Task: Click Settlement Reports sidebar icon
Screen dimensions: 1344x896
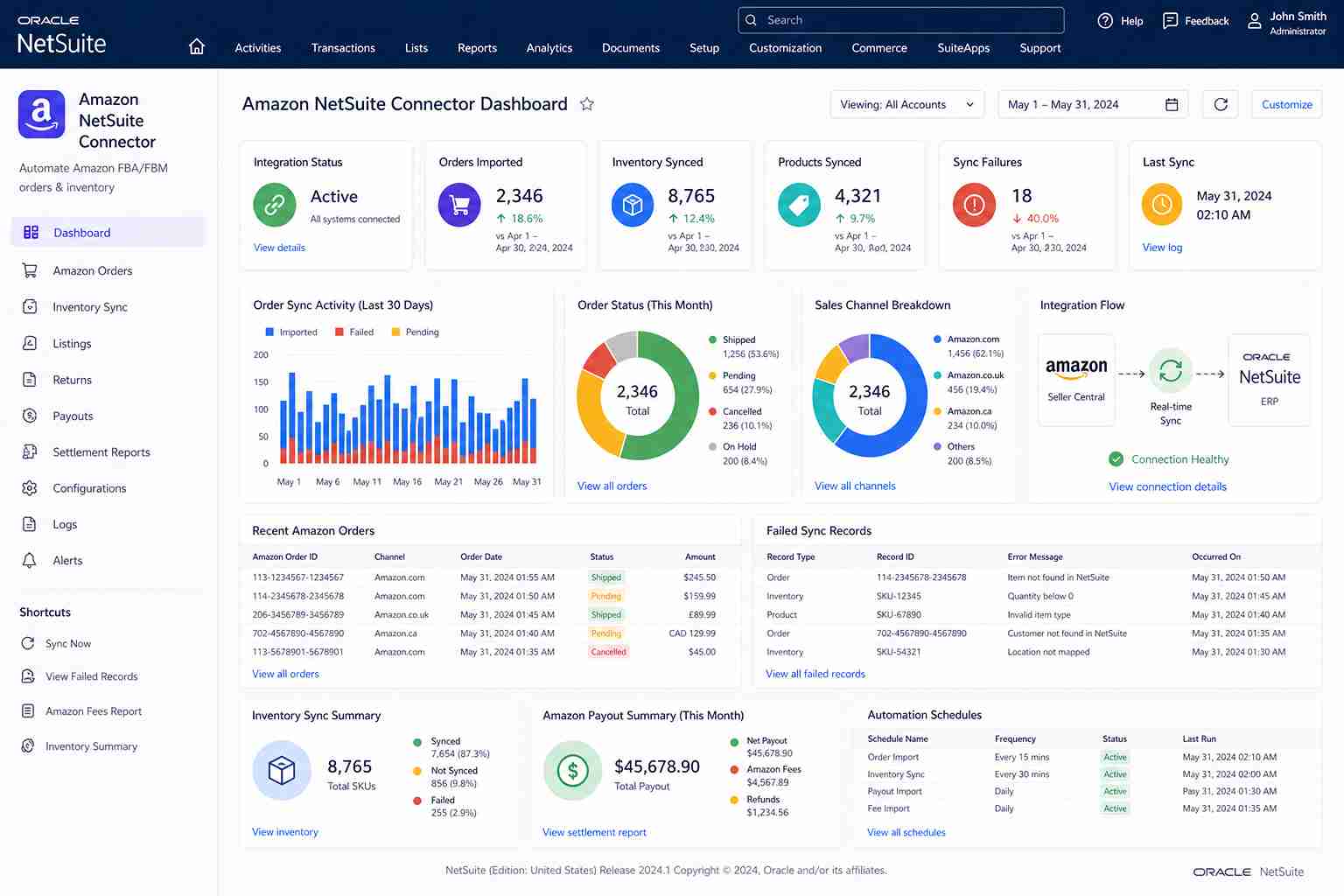Action: pyautogui.click(x=30, y=451)
